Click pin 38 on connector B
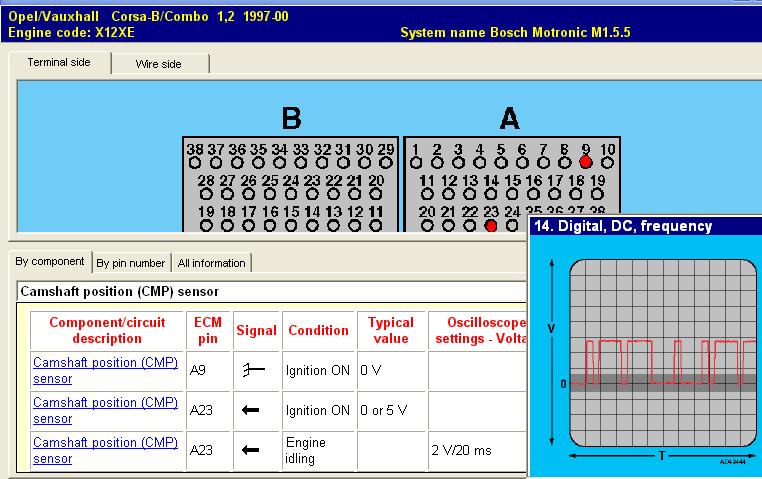762x479 pixels. click(x=195, y=163)
